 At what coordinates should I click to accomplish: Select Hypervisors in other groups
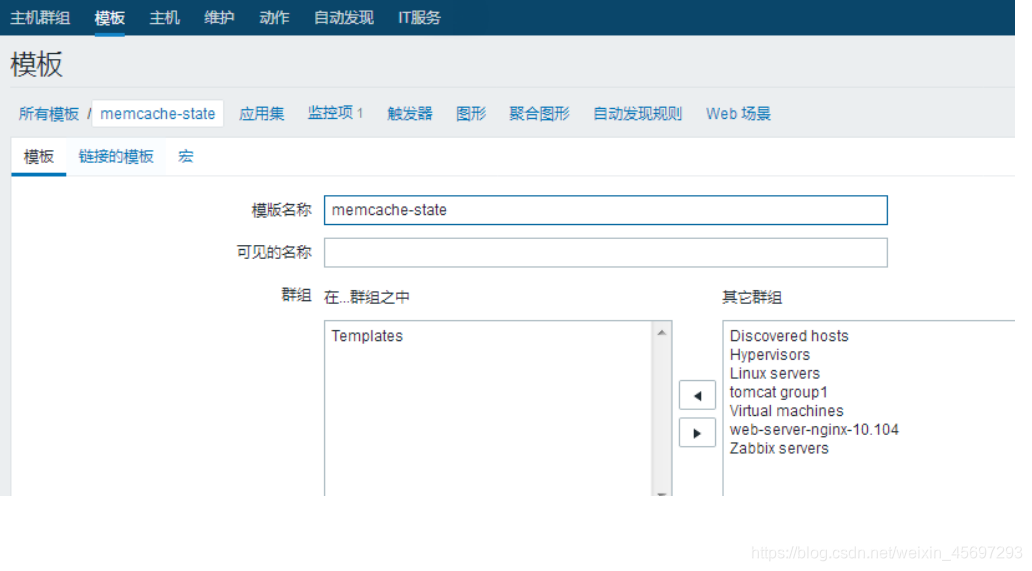pyautogui.click(x=769, y=355)
